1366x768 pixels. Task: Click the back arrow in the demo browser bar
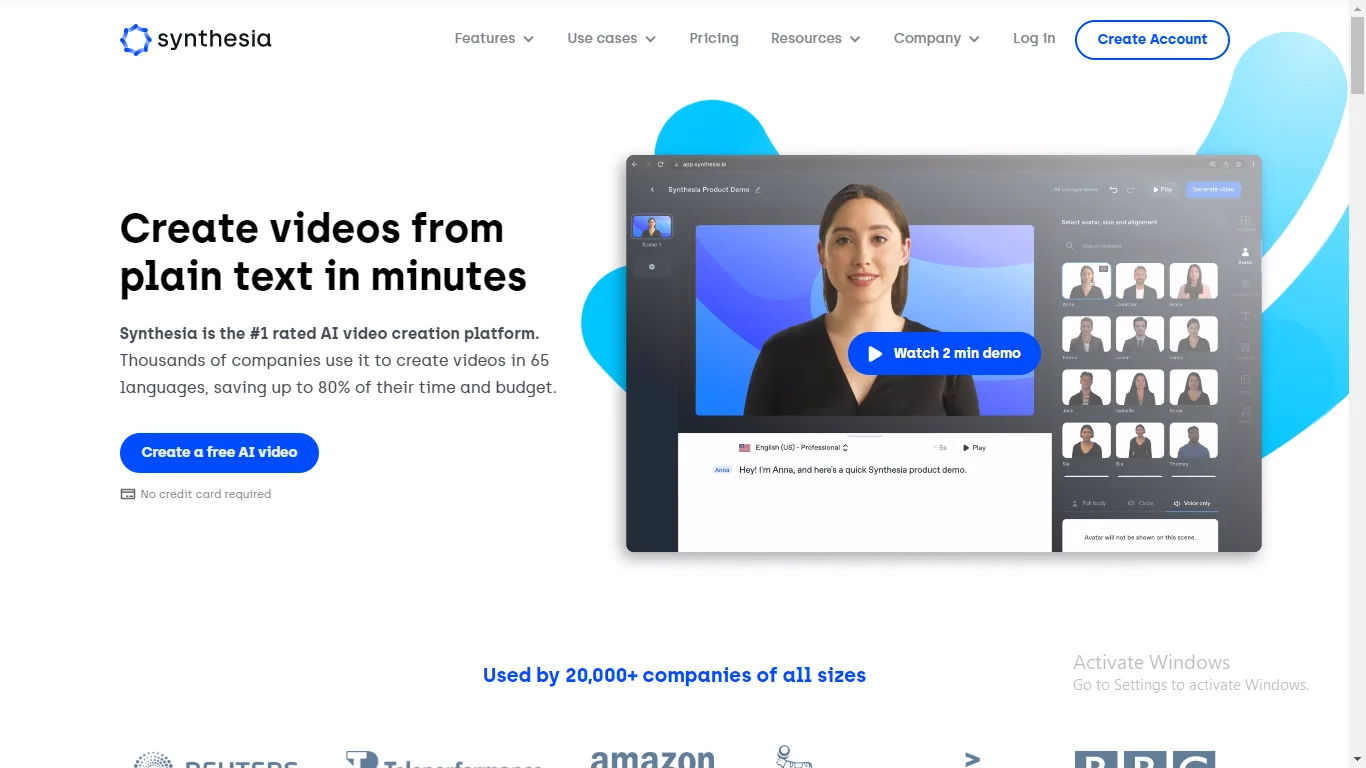tap(634, 164)
